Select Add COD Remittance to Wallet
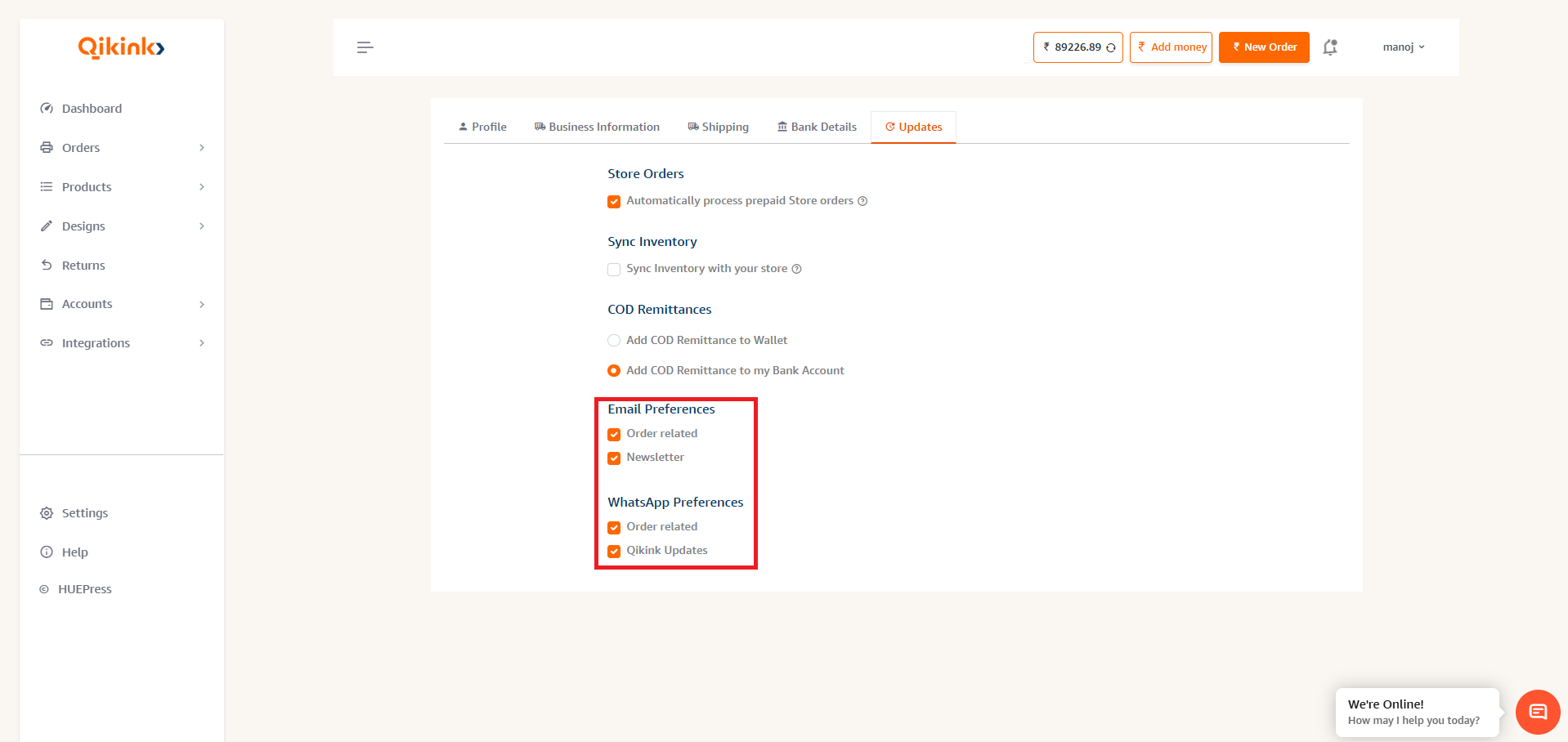 point(614,341)
